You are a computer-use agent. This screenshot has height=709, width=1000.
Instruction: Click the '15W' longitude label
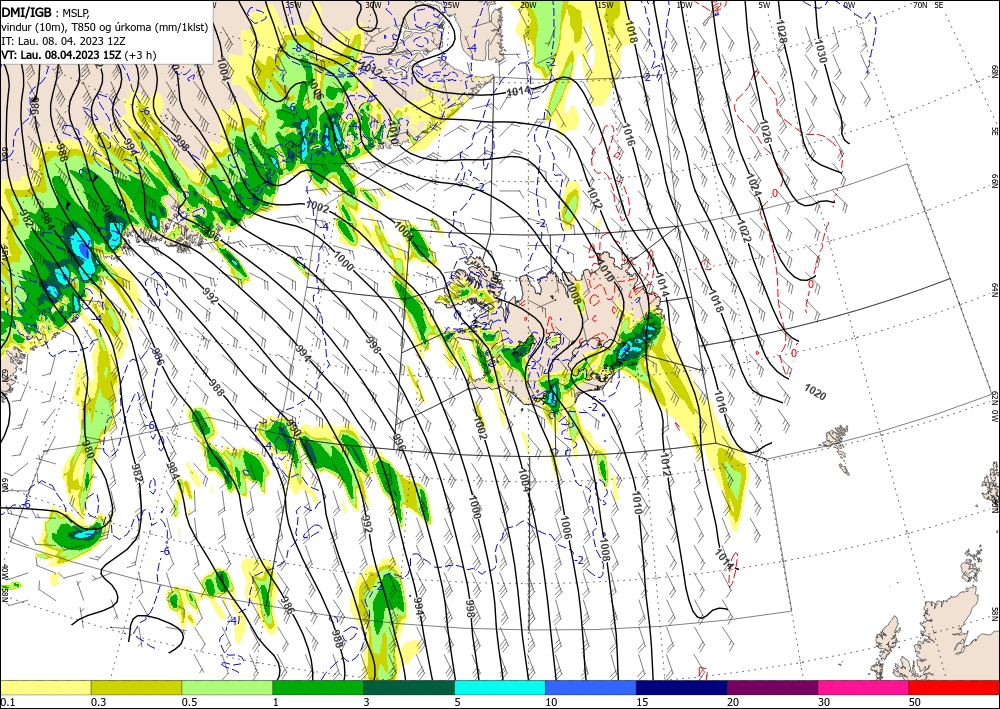[x=605, y=5]
